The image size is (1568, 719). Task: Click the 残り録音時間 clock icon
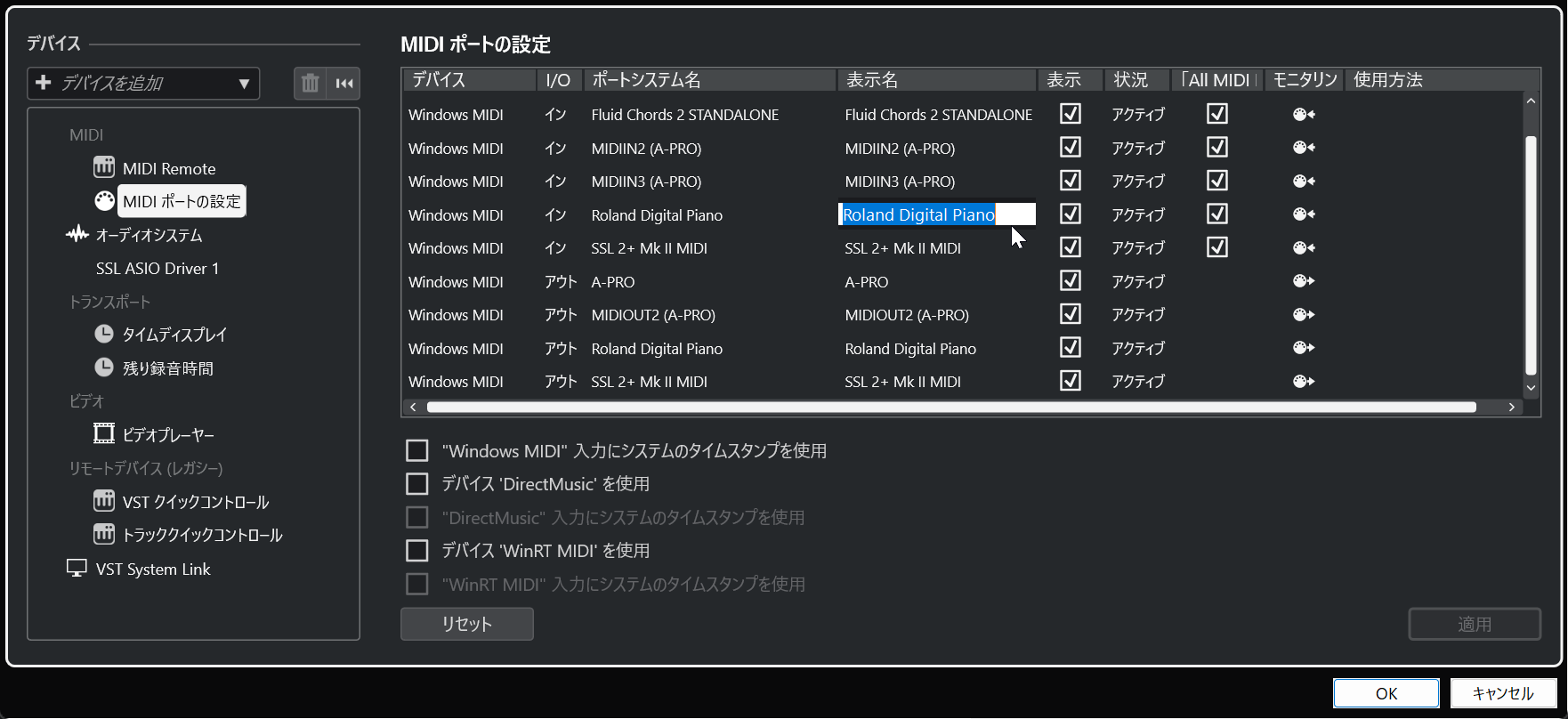point(104,368)
